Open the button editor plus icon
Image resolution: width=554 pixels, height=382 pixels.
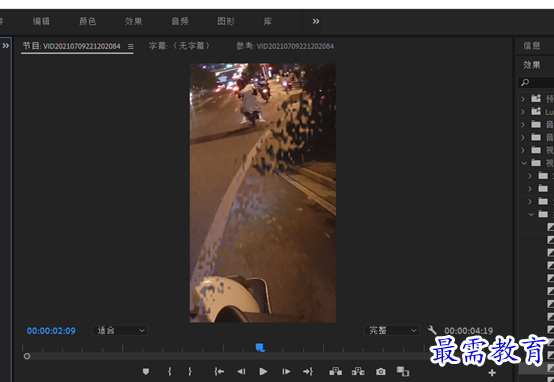(x=492, y=372)
